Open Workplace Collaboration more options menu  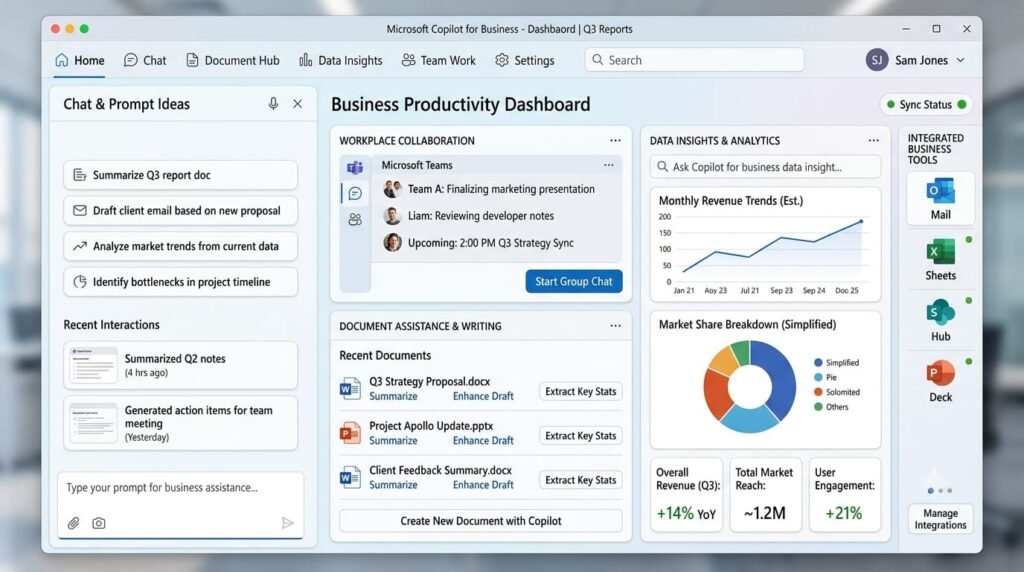pyautogui.click(x=615, y=140)
